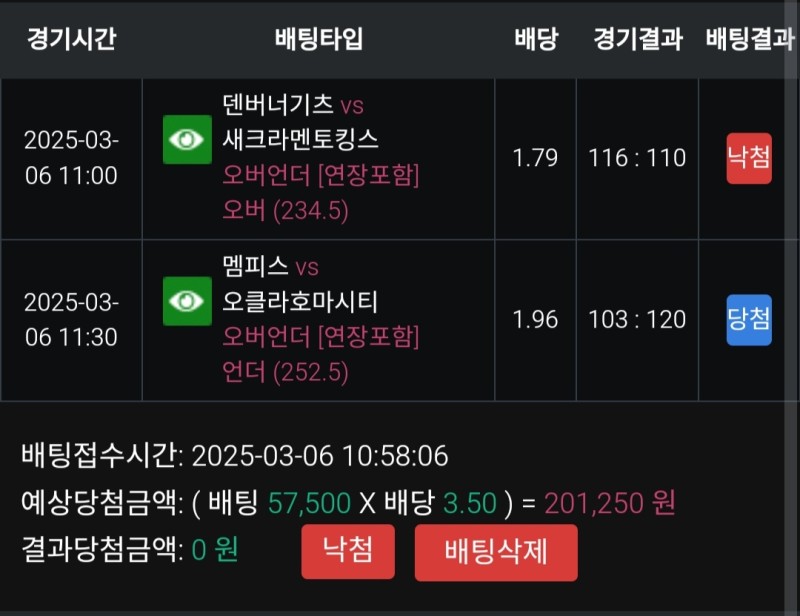Click the 멤피스 vs 오클라호마시티 match title
The height and width of the screenshot is (616, 800).
coord(300,283)
